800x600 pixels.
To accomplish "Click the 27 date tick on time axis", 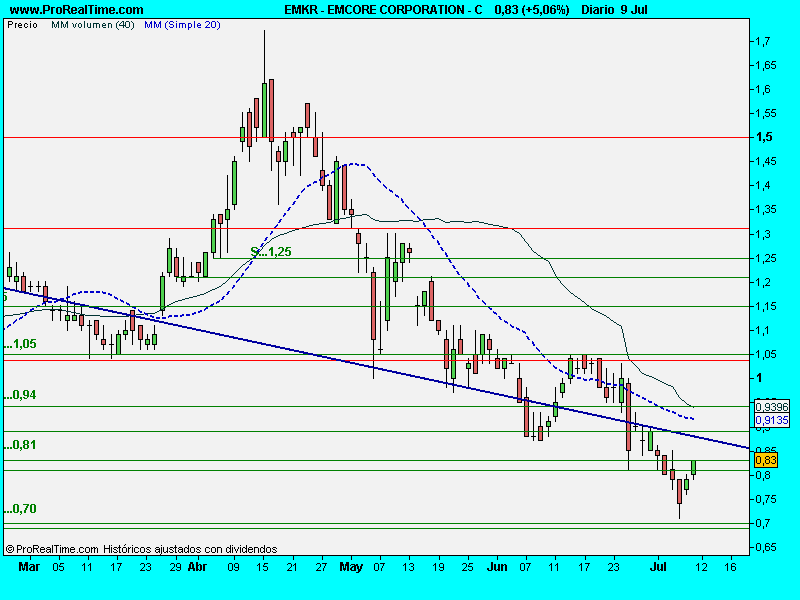I will tap(320, 567).
